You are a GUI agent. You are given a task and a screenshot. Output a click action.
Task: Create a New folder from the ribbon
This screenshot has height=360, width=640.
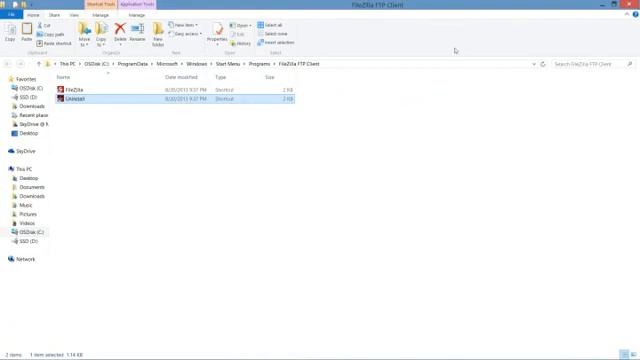pyautogui.click(x=158, y=34)
